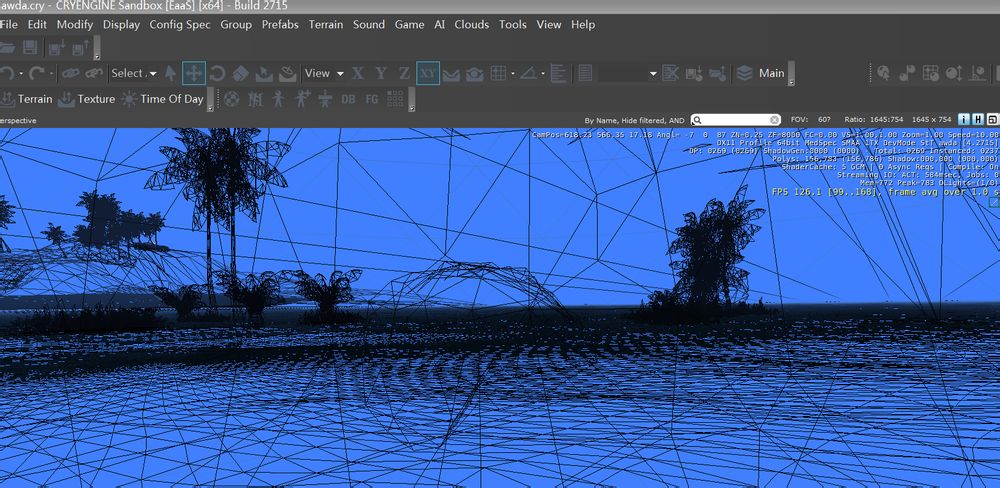Click the load selection from file icon

click(x=717, y=73)
